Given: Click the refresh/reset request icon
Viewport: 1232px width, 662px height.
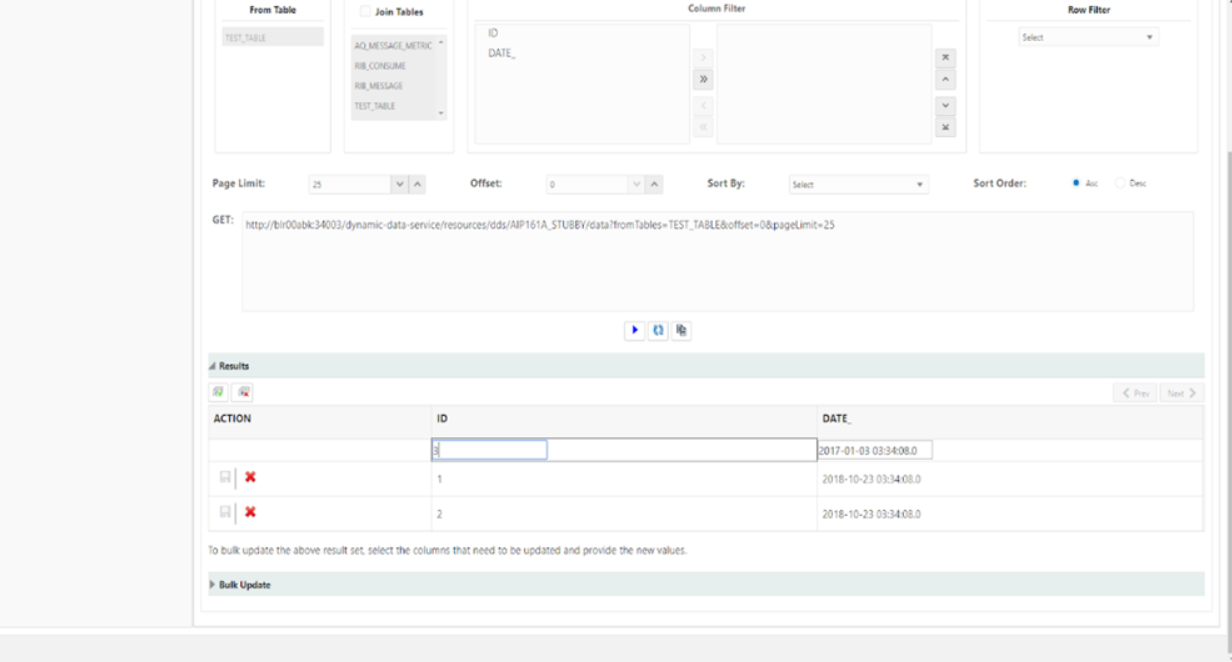Looking at the screenshot, I should point(658,330).
